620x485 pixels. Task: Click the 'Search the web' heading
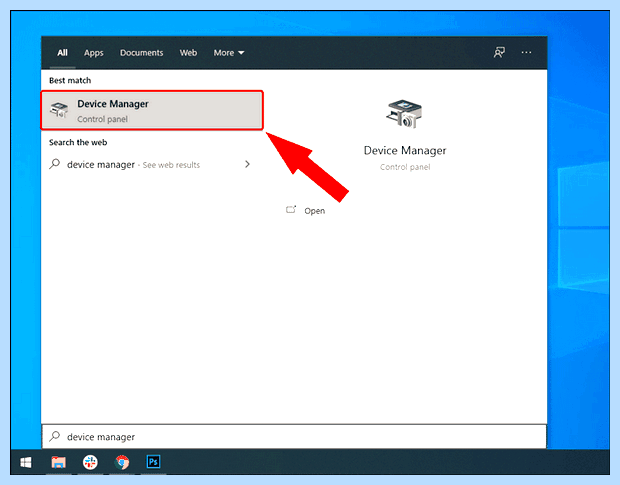[x=78, y=142]
